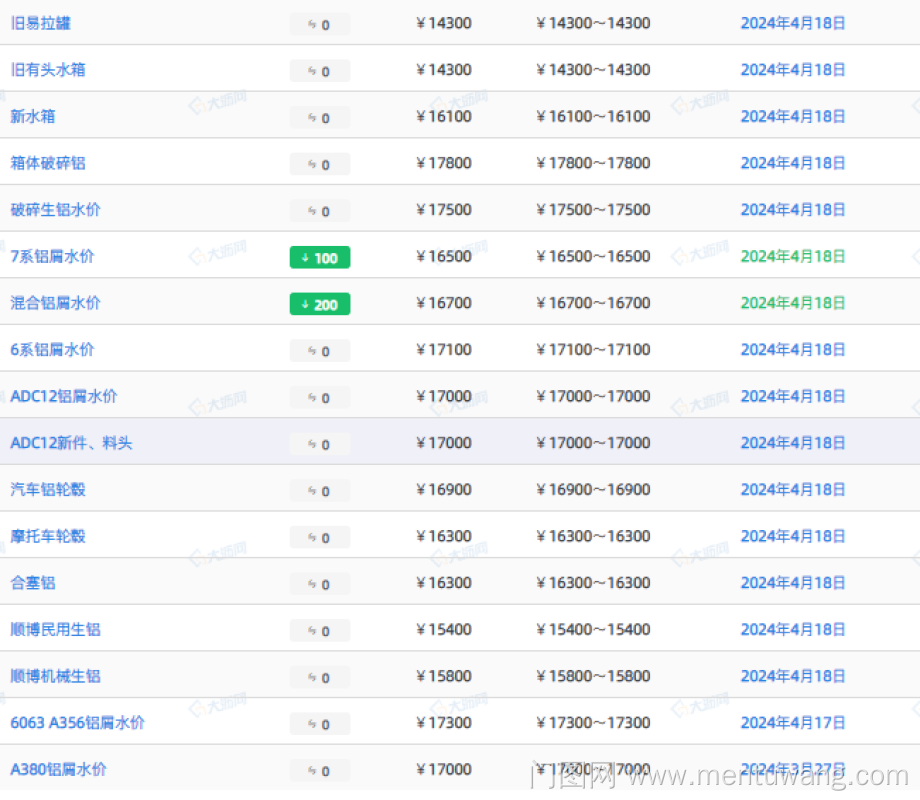920x800 pixels.
Task: Open 顺博民用生铝 price details
Action: (x=56, y=630)
